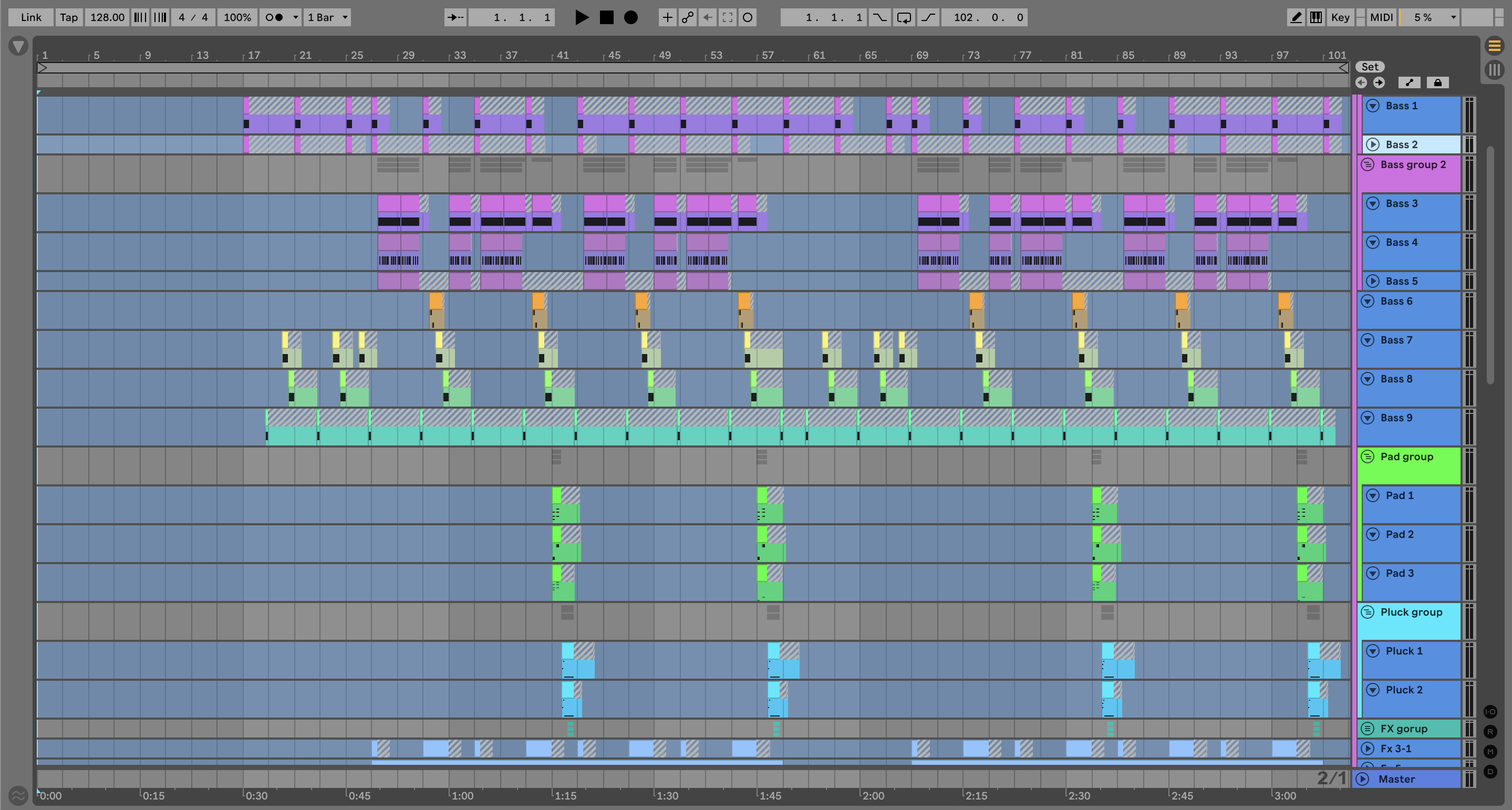Click the tempo 128.00 field

coord(107,17)
